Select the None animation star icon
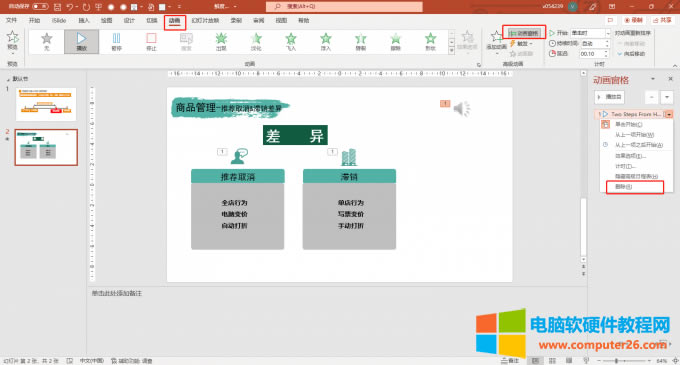680x365 pixels. pyautogui.click(x=46, y=42)
